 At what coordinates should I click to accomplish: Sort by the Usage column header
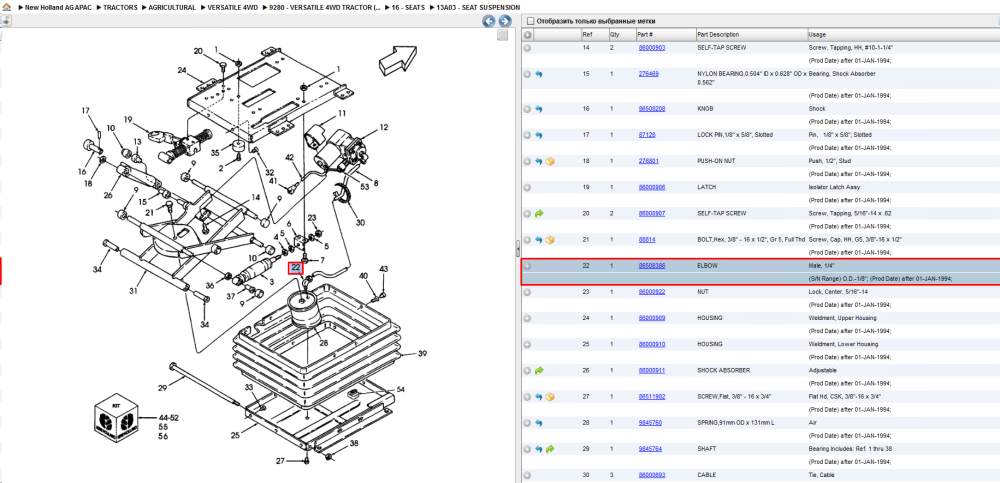click(903, 34)
